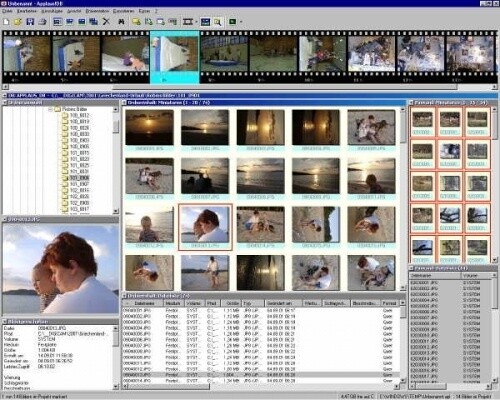Toggle the filmstrip view toolbar icon
This screenshot has height=400, width=500.
188,22
